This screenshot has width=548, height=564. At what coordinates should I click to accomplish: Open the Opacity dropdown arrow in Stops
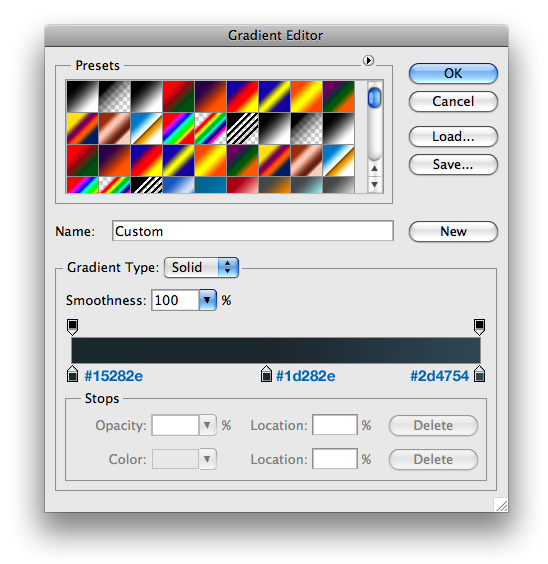coord(207,425)
